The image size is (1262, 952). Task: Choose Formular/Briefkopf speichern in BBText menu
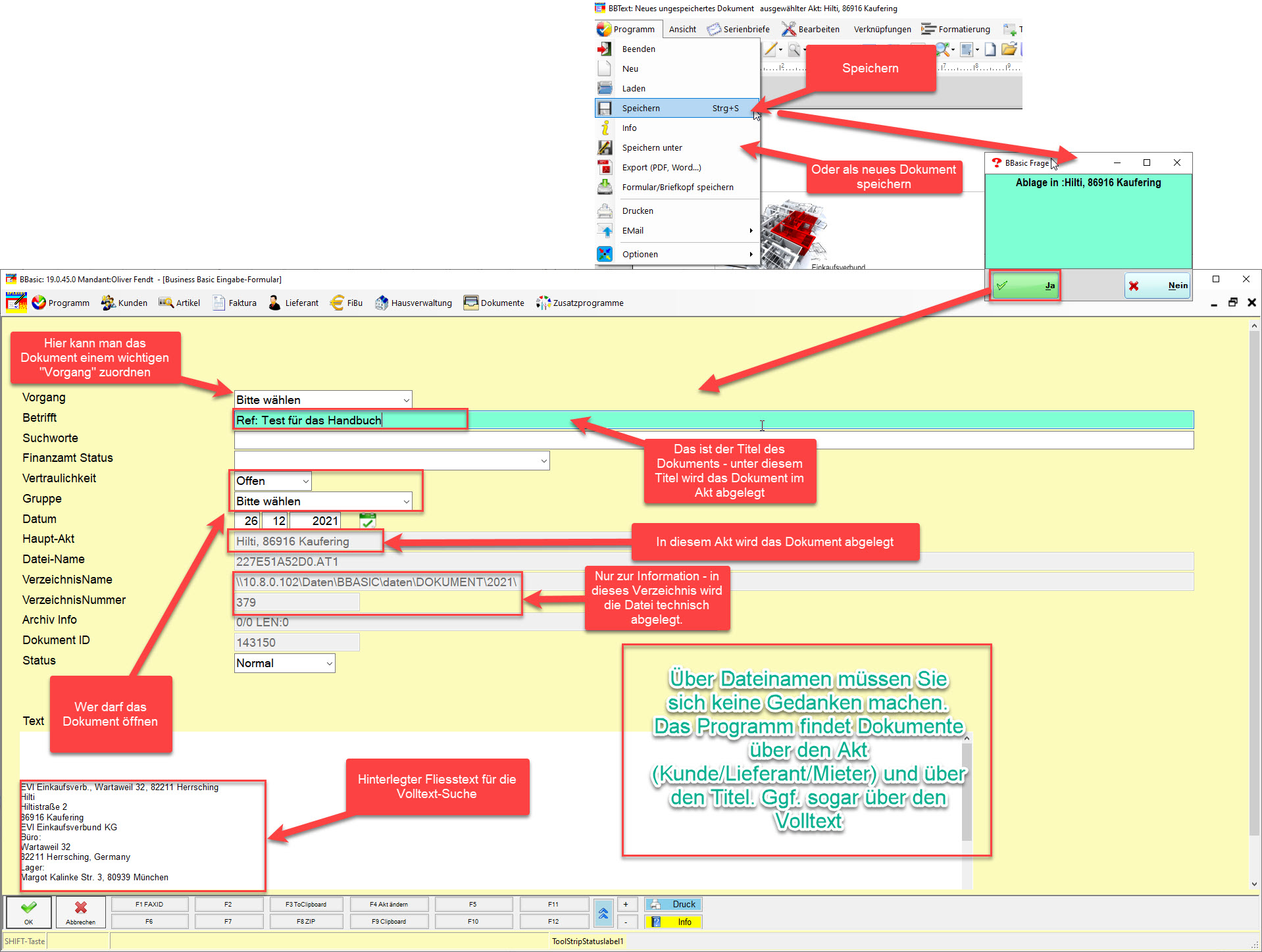point(678,188)
